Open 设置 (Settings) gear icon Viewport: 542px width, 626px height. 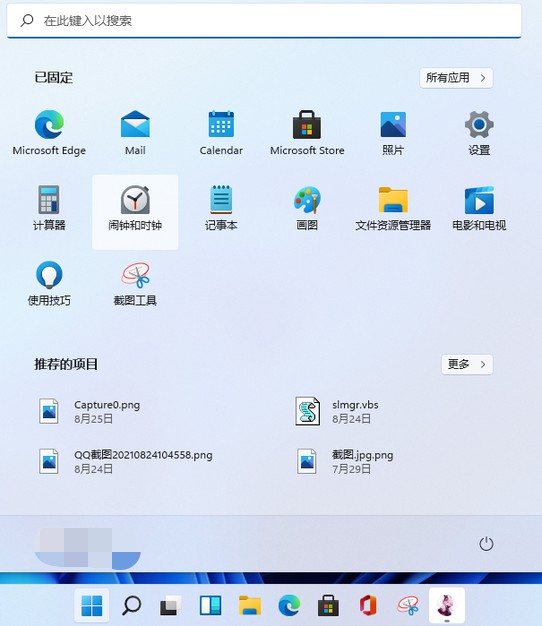pos(479,134)
